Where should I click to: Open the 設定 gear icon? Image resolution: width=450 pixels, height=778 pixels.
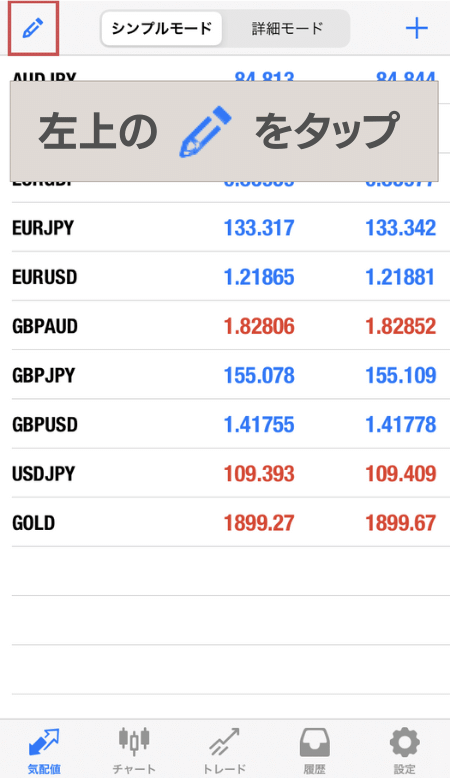point(404,742)
